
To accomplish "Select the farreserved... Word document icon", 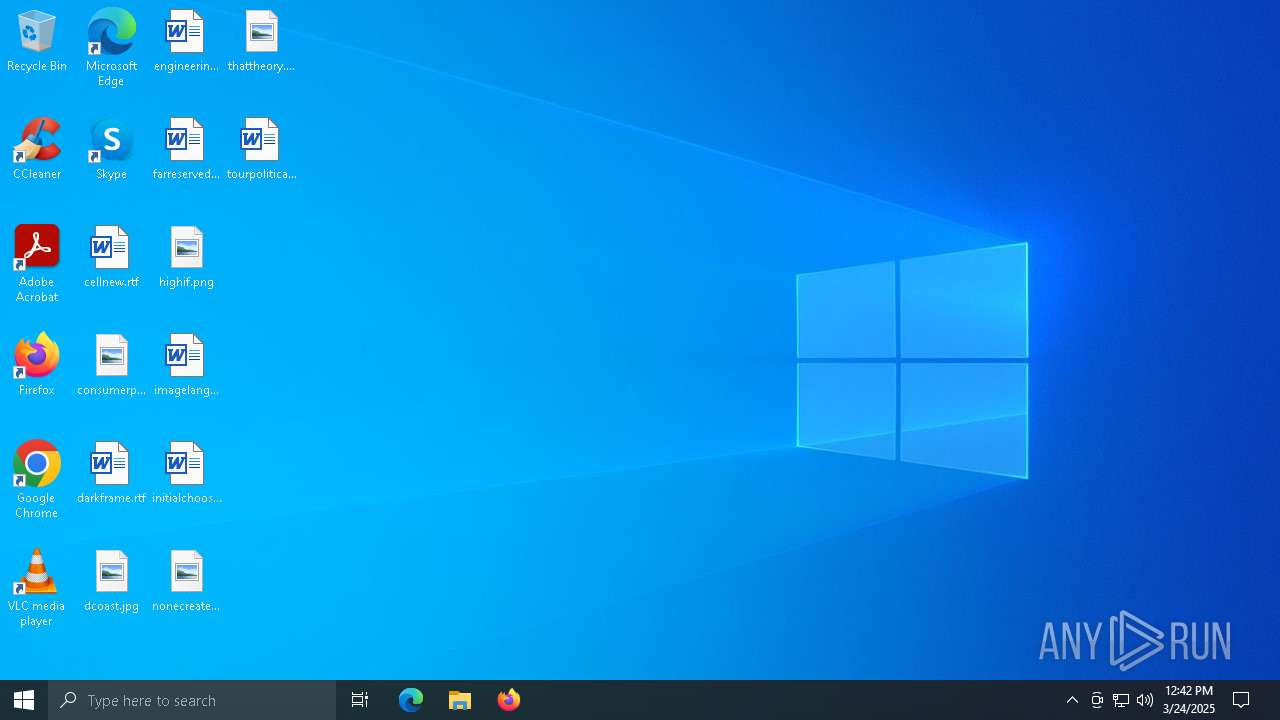I will point(186,150).
